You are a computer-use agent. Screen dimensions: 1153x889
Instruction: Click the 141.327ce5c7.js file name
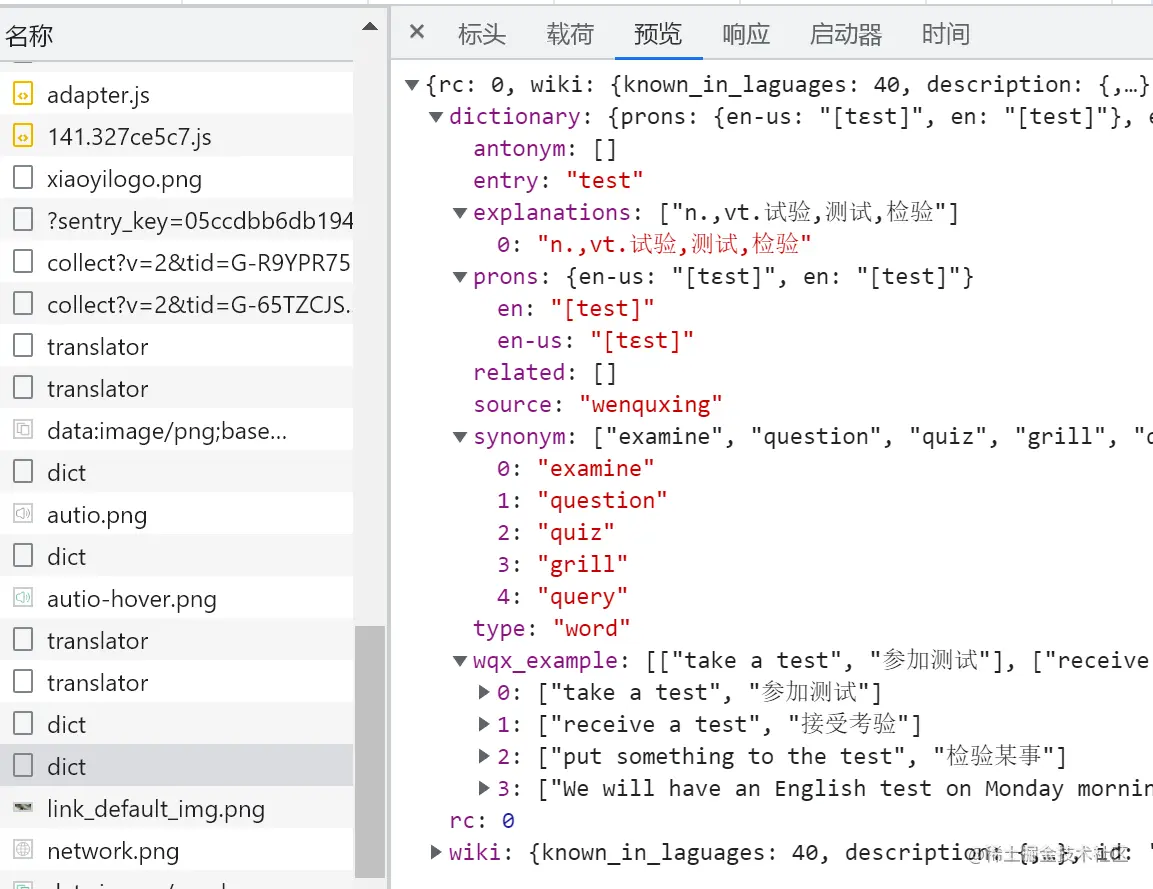[129, 137]
